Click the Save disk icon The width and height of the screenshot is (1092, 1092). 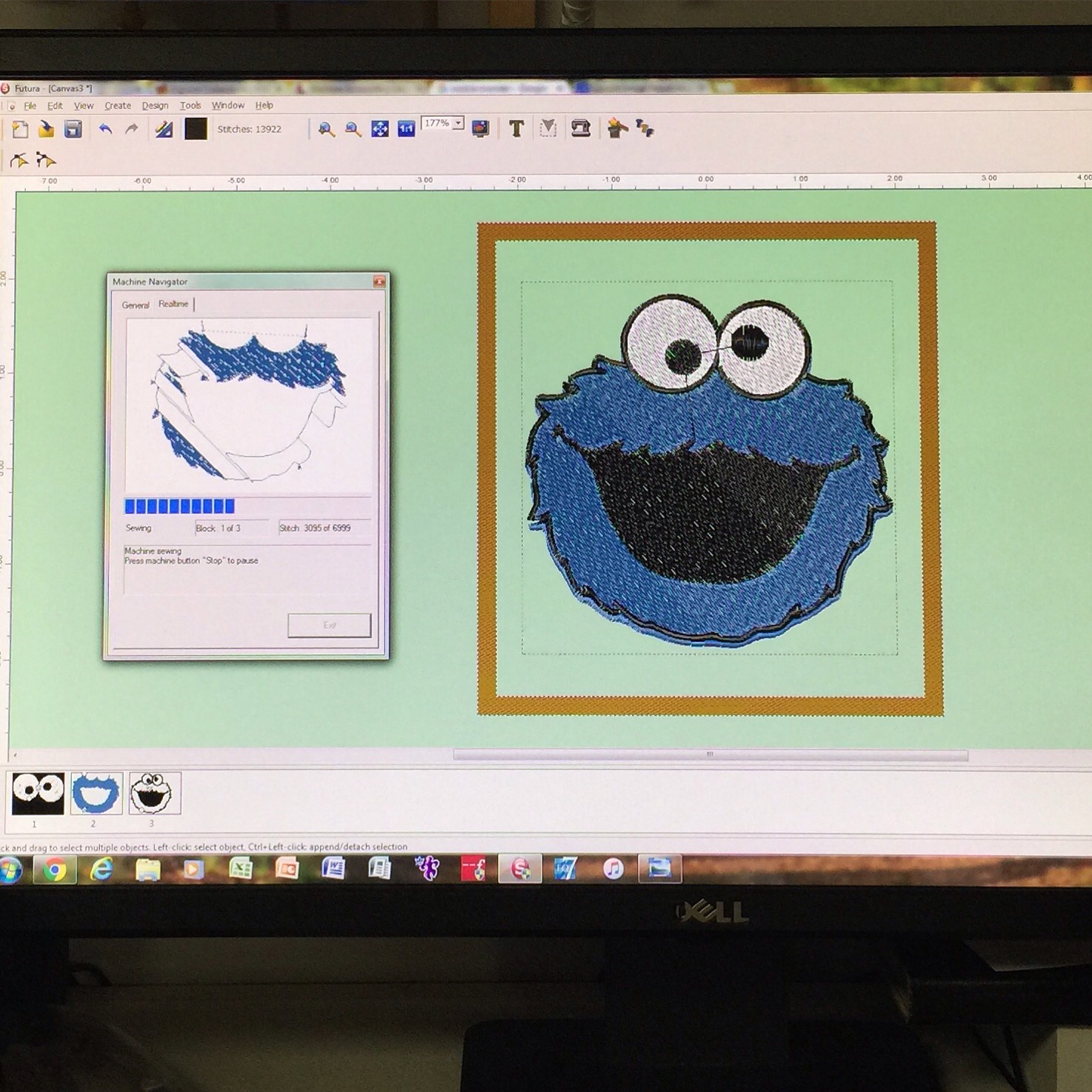pyautogui.click(x=73, y=130)
